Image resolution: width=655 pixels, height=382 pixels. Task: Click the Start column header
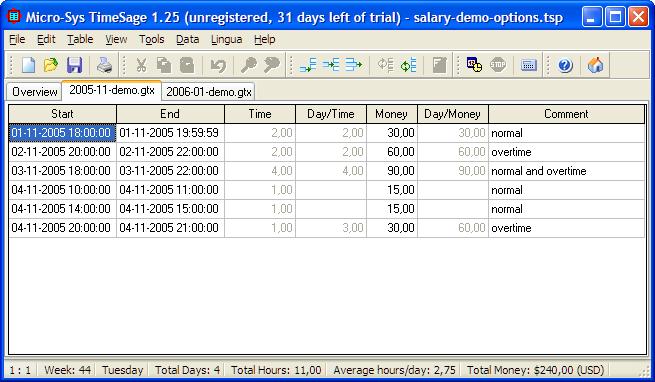62,114
